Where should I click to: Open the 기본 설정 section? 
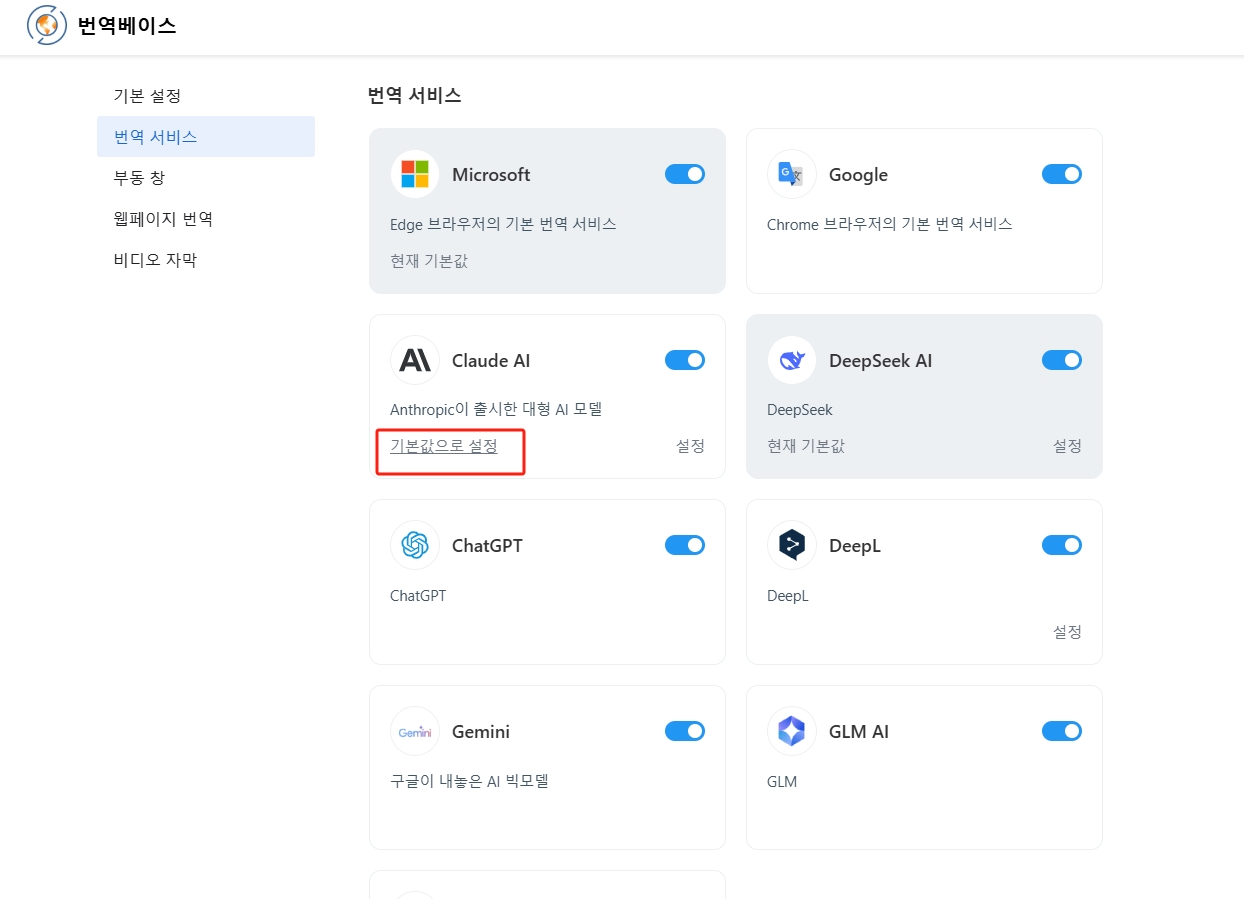coord(206,96)
